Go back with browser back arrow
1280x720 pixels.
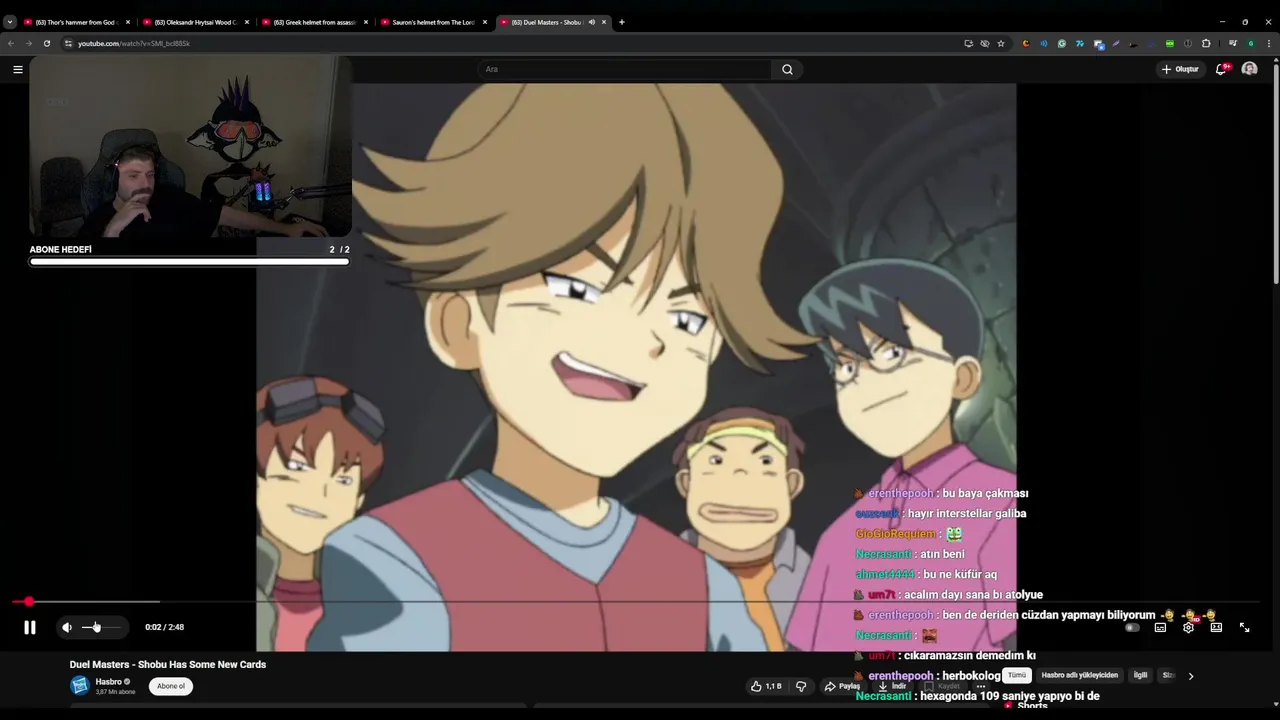(x=11, y=43)
